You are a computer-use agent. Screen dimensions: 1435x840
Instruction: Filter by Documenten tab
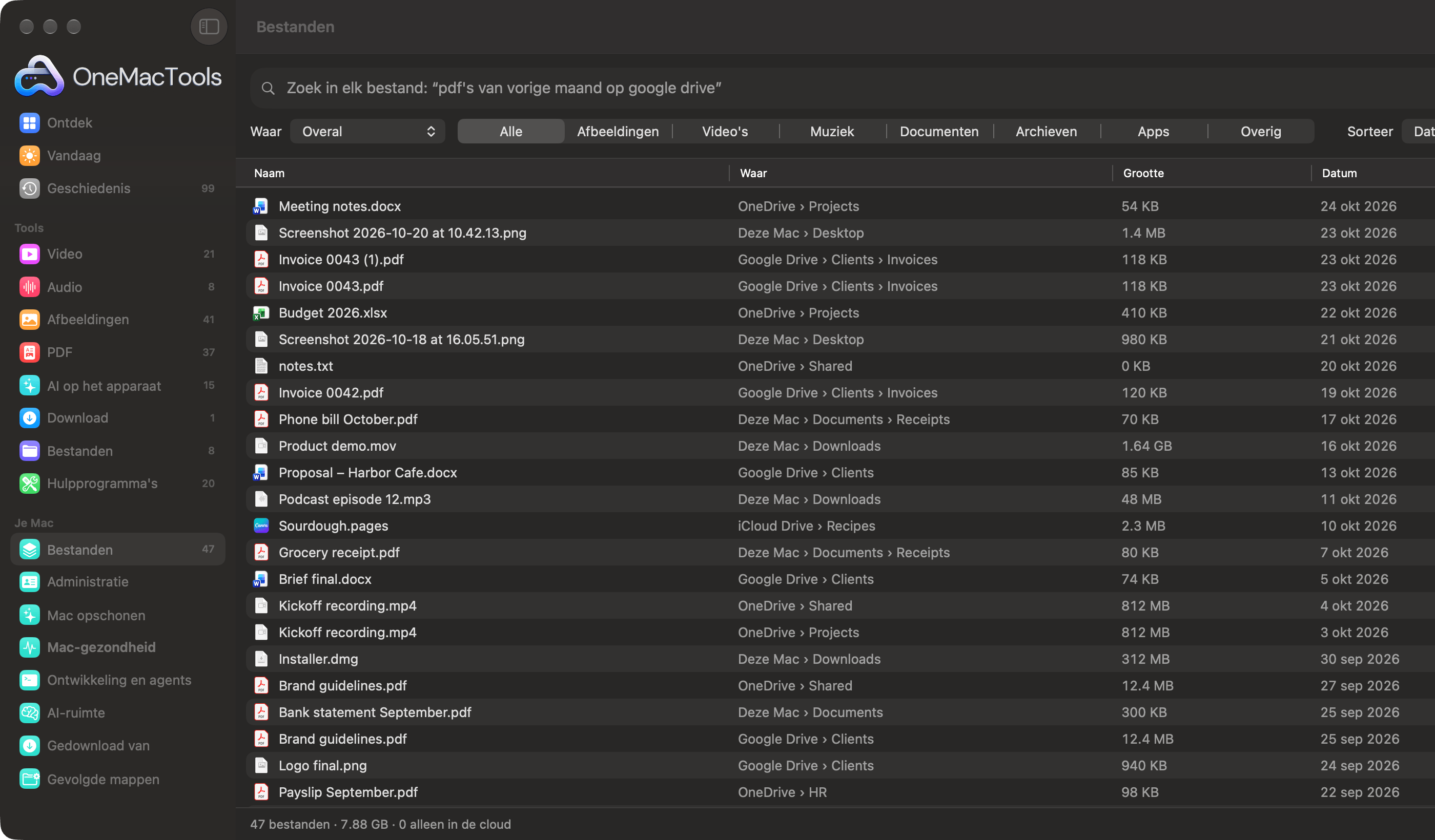click(939, 132)
